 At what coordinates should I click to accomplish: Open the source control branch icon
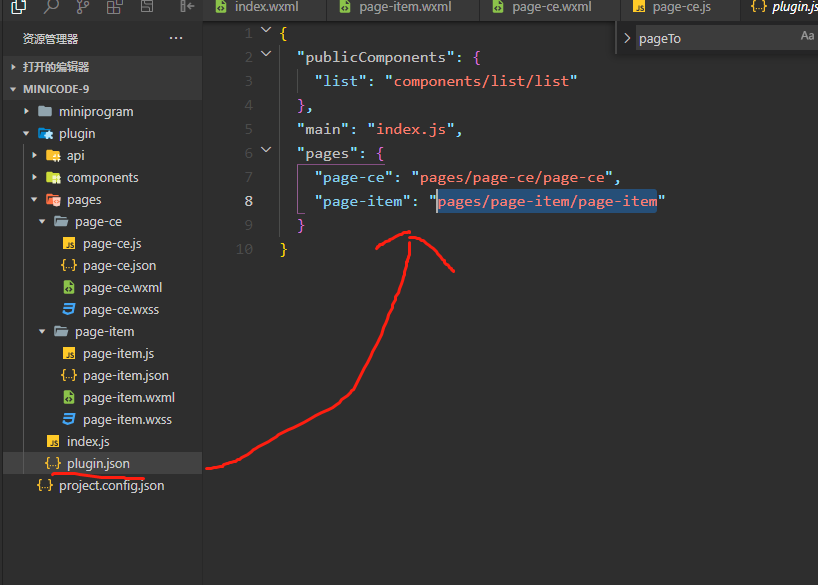pyautogui.click(x=82, y=7)
